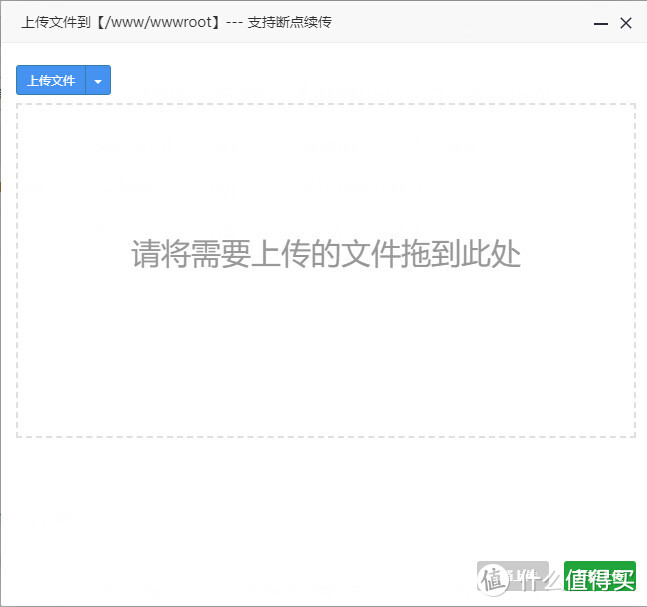Click the blue 上传文件 button
This screenshot has width=647, height=607.
click(x=51, y=80)
